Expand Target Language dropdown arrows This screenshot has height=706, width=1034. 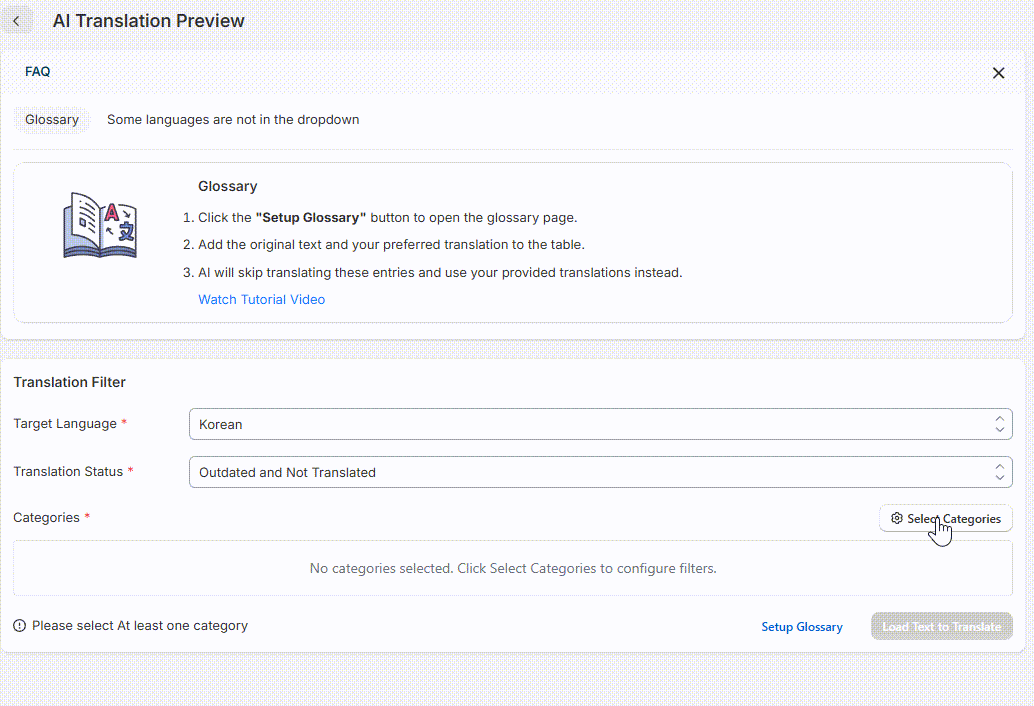click(999, 424)
